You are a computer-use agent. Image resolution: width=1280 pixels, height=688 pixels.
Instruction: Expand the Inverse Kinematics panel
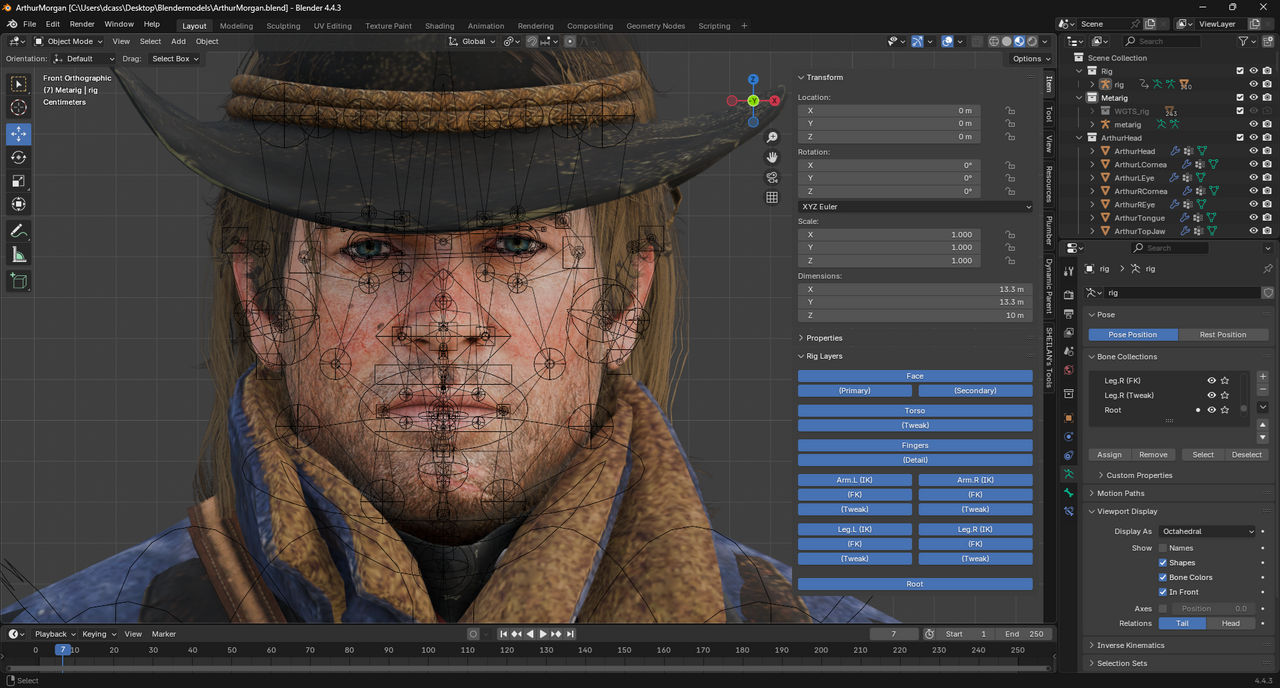pos(1130,645)
